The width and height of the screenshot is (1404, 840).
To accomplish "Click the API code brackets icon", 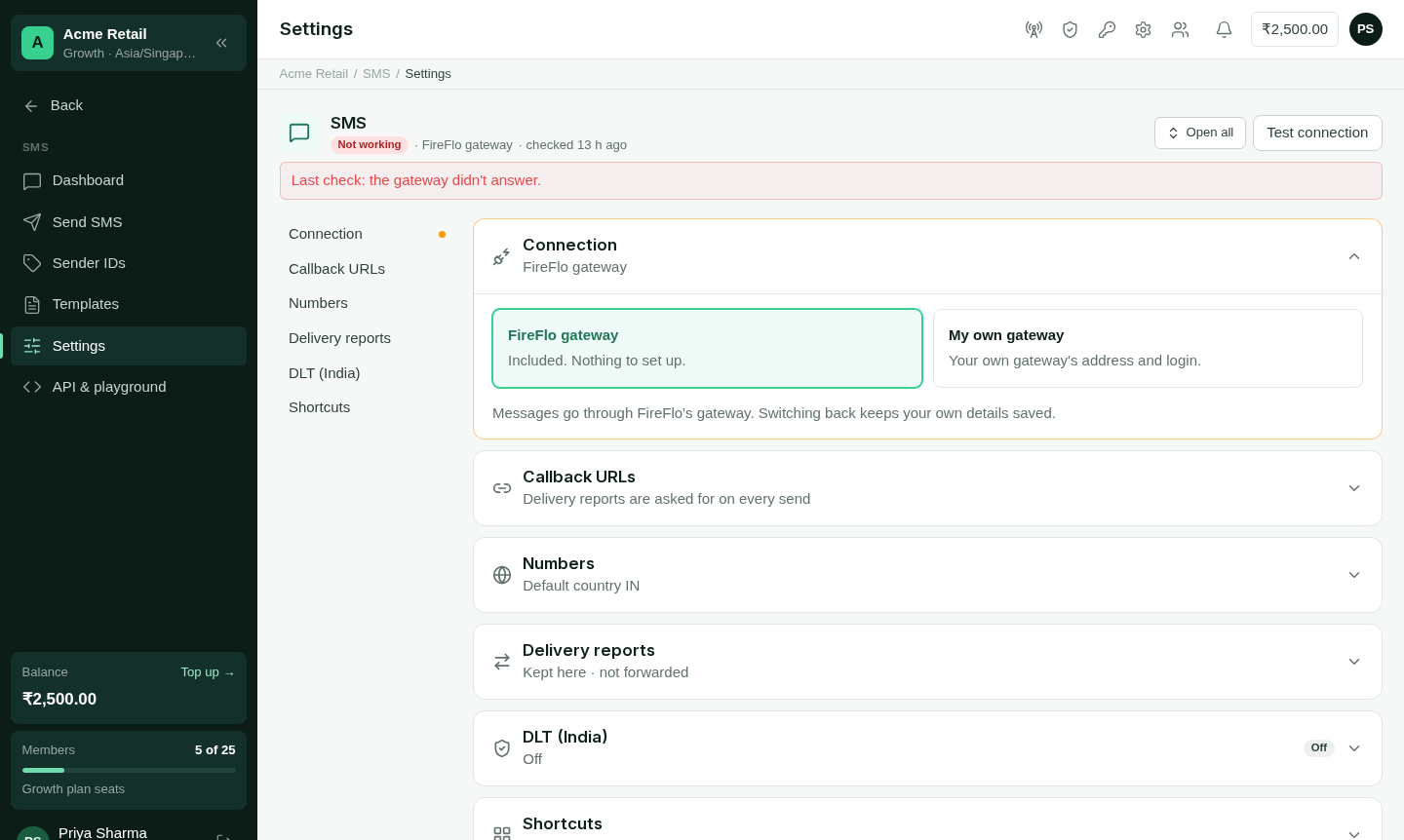I will pyautogui.click(x=32, y=387).
